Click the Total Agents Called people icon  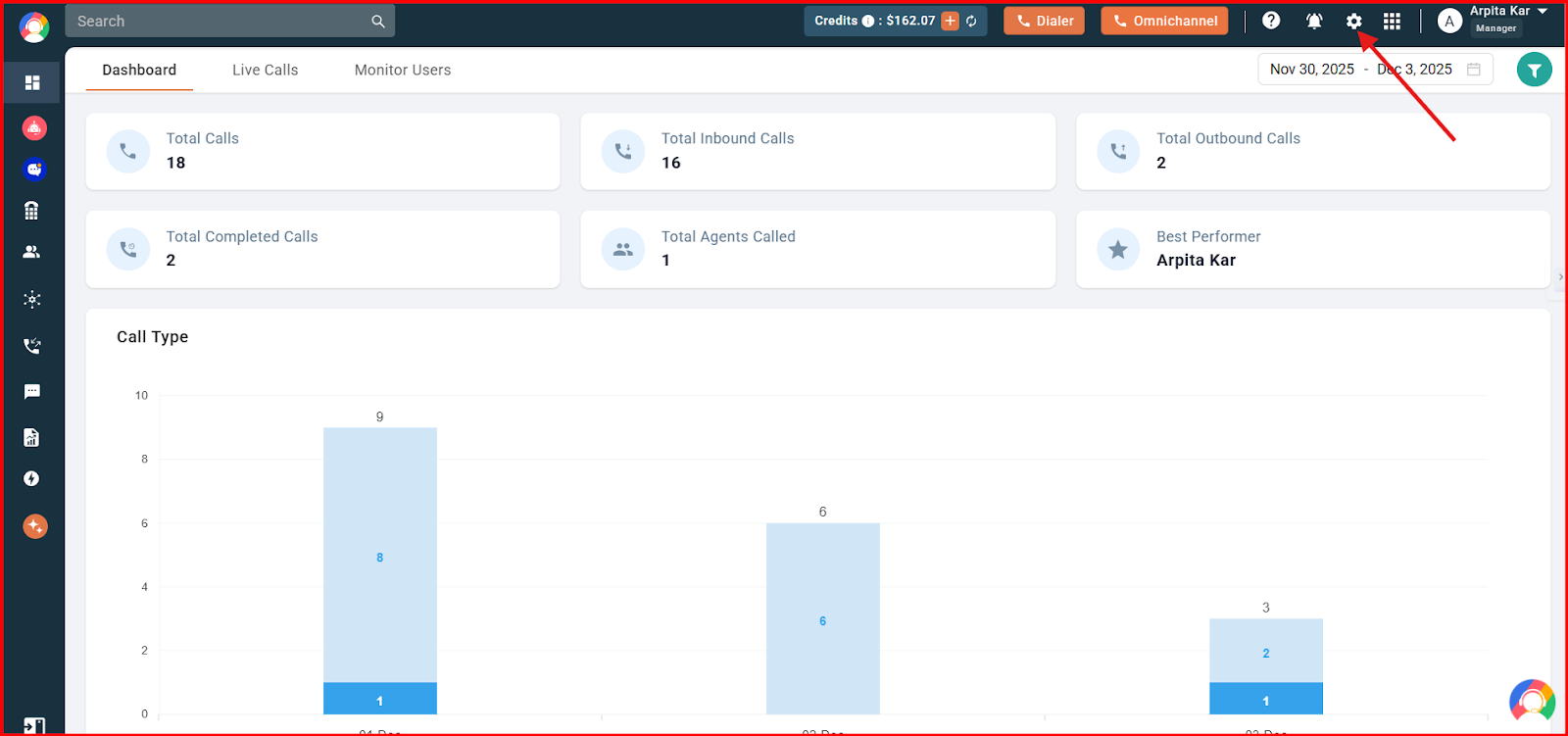(x=623, y=249)
